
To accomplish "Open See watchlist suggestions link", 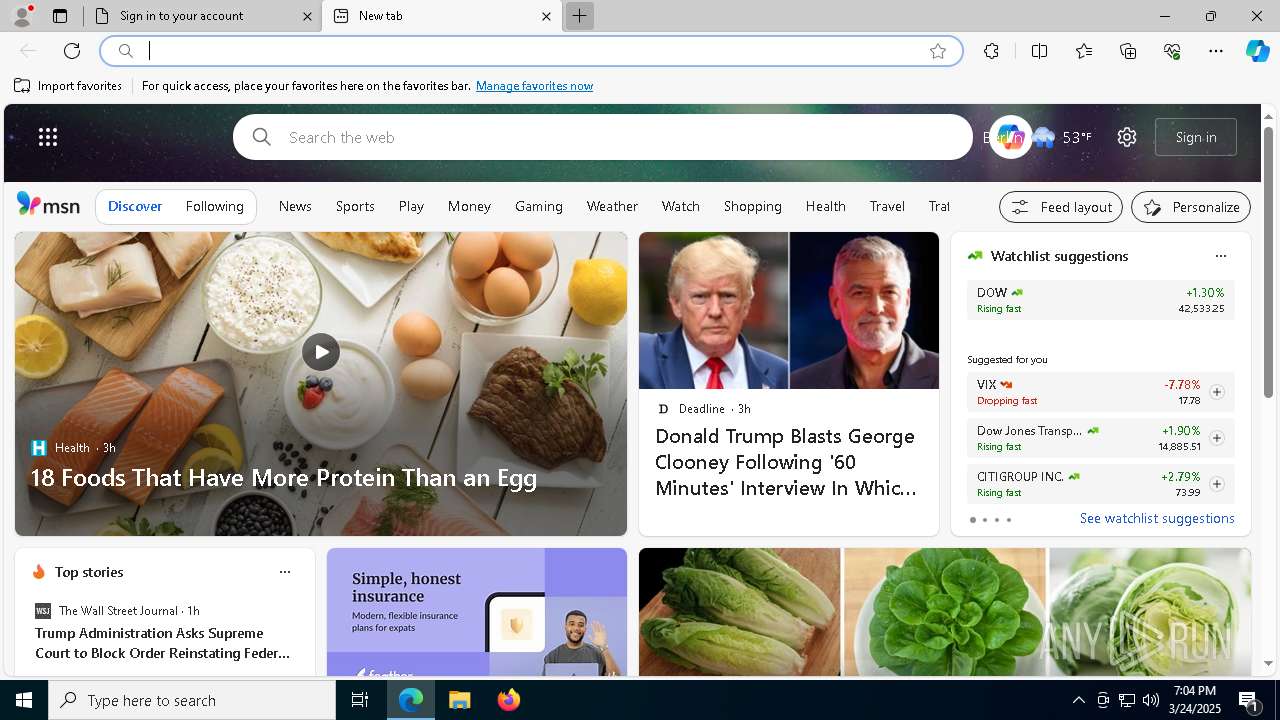I will (1157, 518).
